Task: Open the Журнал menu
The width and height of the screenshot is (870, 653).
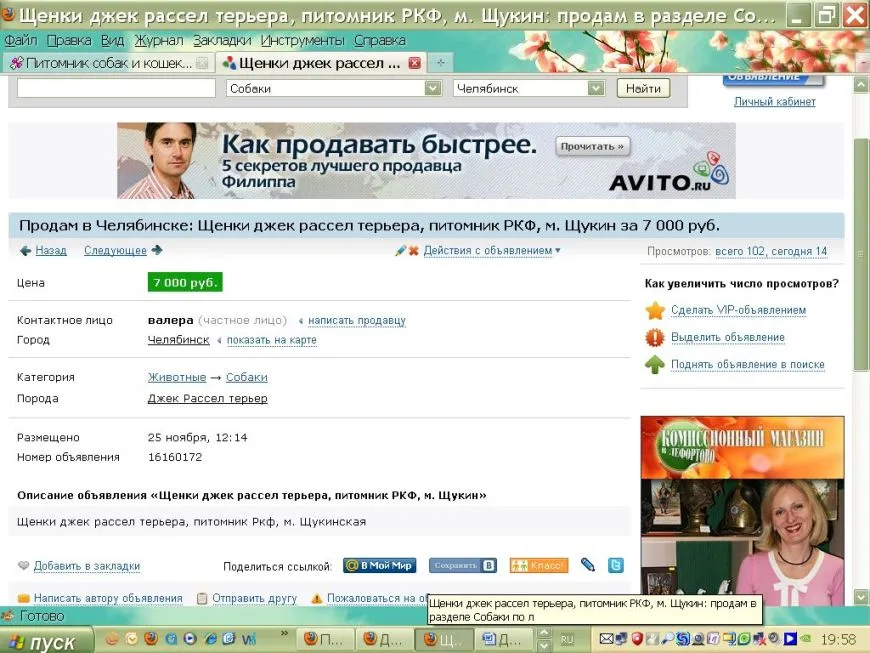Action: tap(159, 41)
